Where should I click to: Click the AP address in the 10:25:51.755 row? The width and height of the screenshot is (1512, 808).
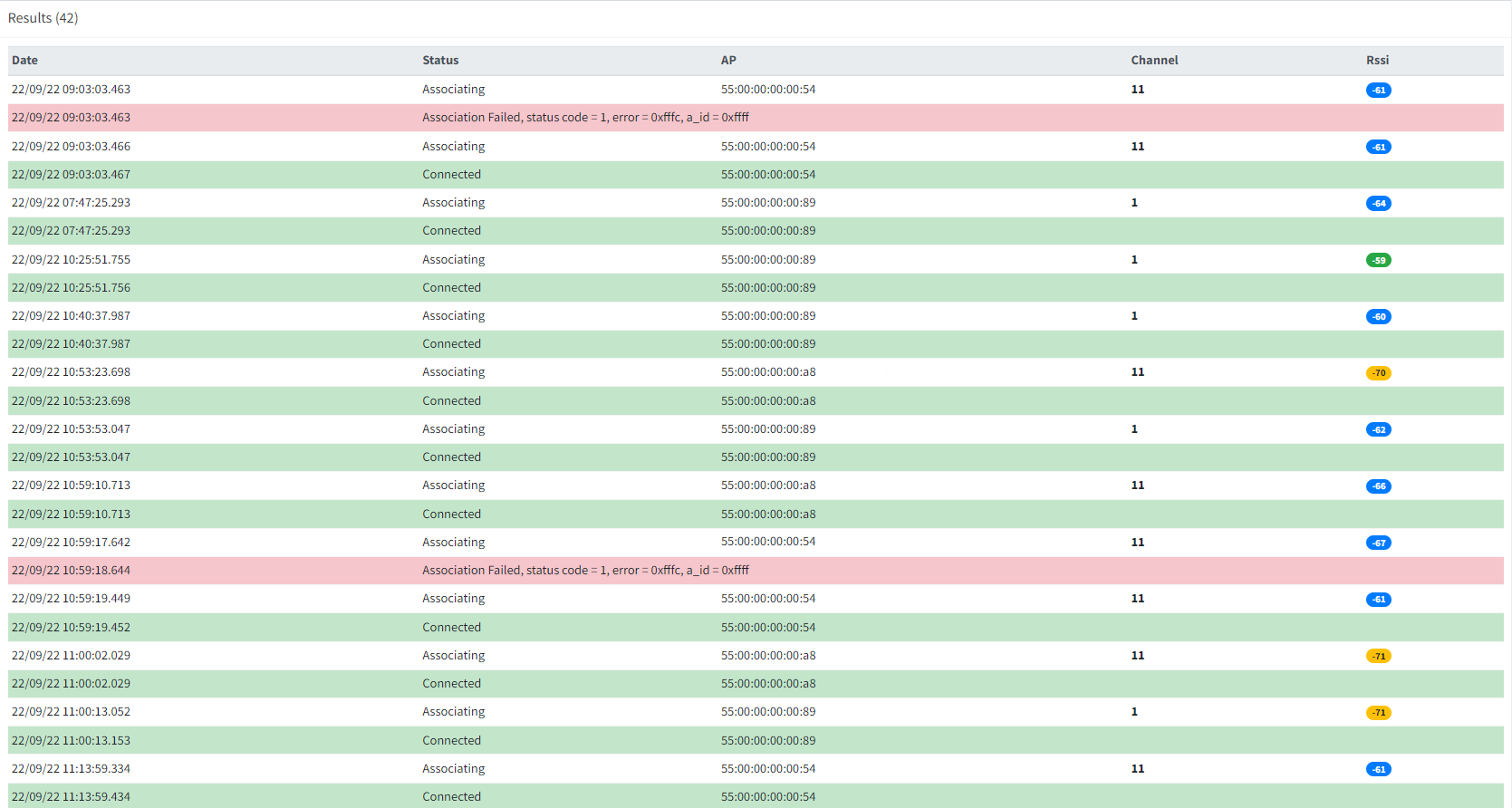[768, 260]
